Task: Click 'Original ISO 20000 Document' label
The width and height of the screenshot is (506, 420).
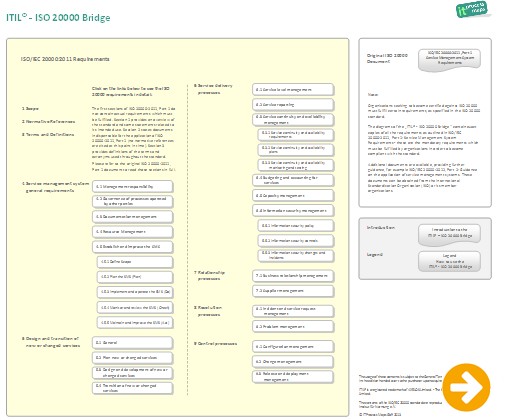Action: point(387,58)
